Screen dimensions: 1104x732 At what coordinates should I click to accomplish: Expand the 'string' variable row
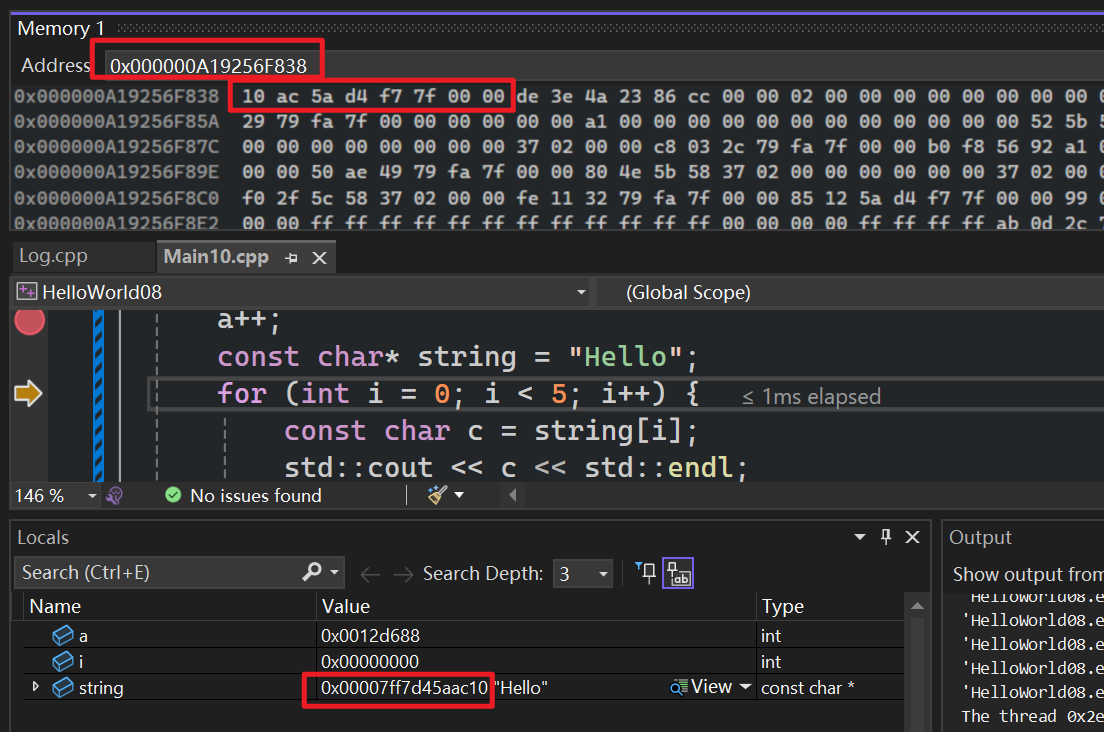click(37, 687)
